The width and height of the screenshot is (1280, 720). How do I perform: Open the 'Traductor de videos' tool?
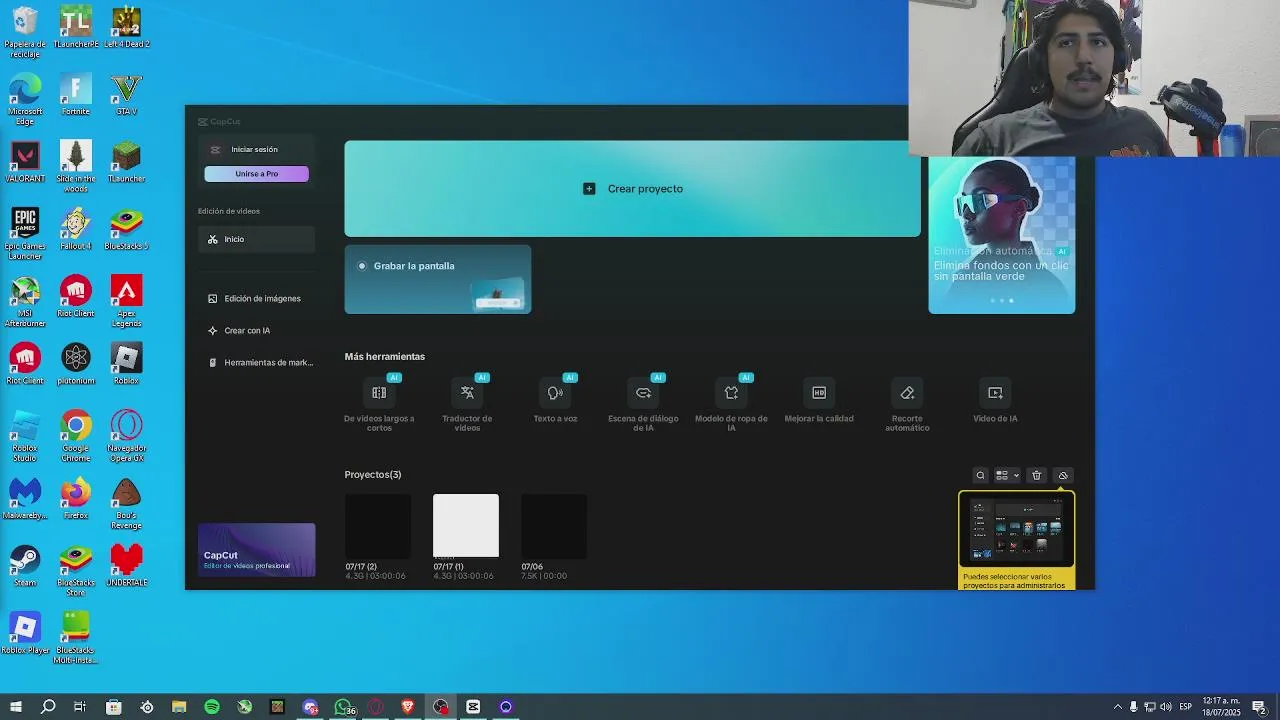click(467, 405)
